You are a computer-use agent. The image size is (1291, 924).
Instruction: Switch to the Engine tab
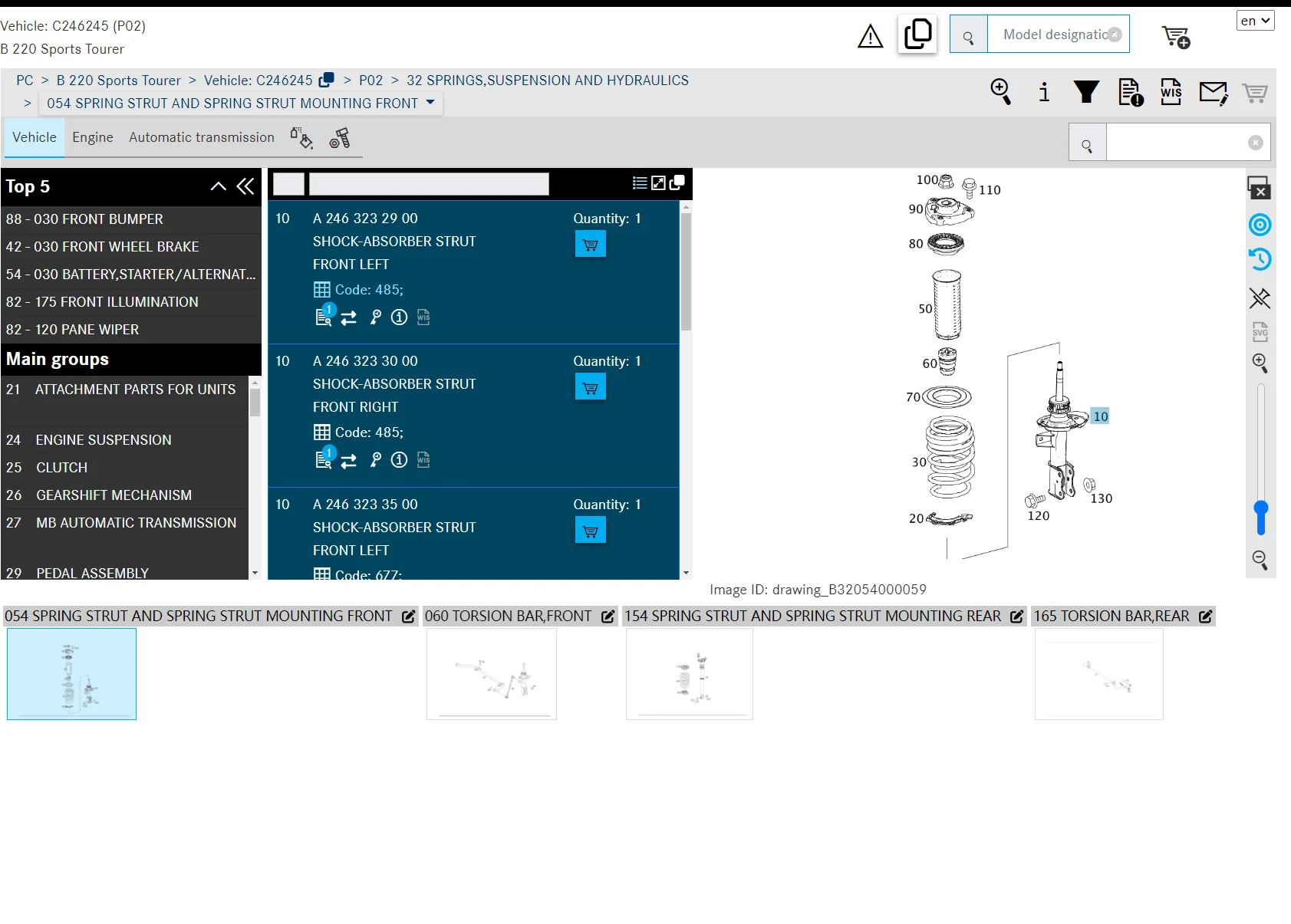pos(93,137)
